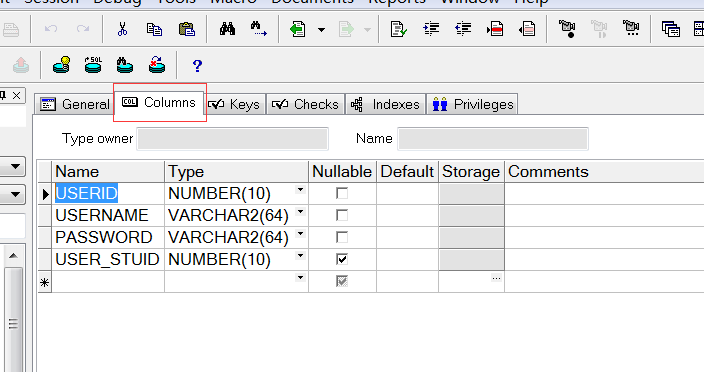Click the Comments column header
Image resolution: width=704 pixels, height=372 pixels.
(x=604, y=171)
